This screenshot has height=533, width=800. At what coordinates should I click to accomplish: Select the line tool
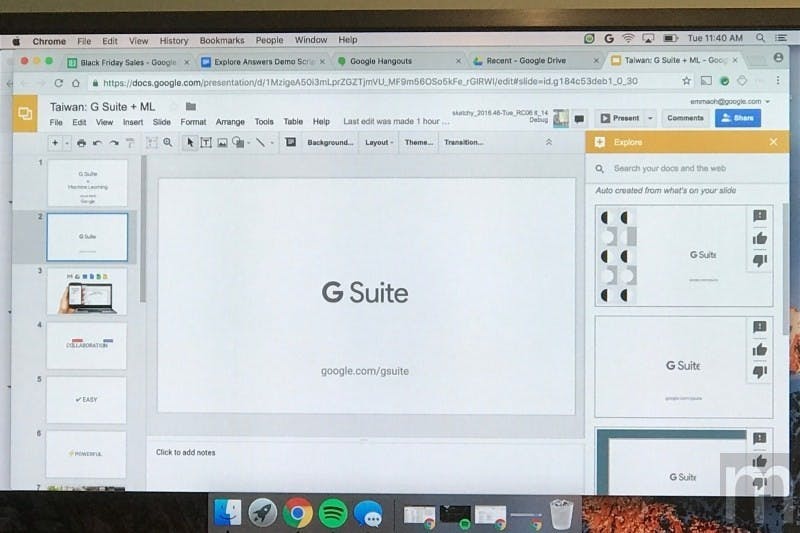[260, 143]
